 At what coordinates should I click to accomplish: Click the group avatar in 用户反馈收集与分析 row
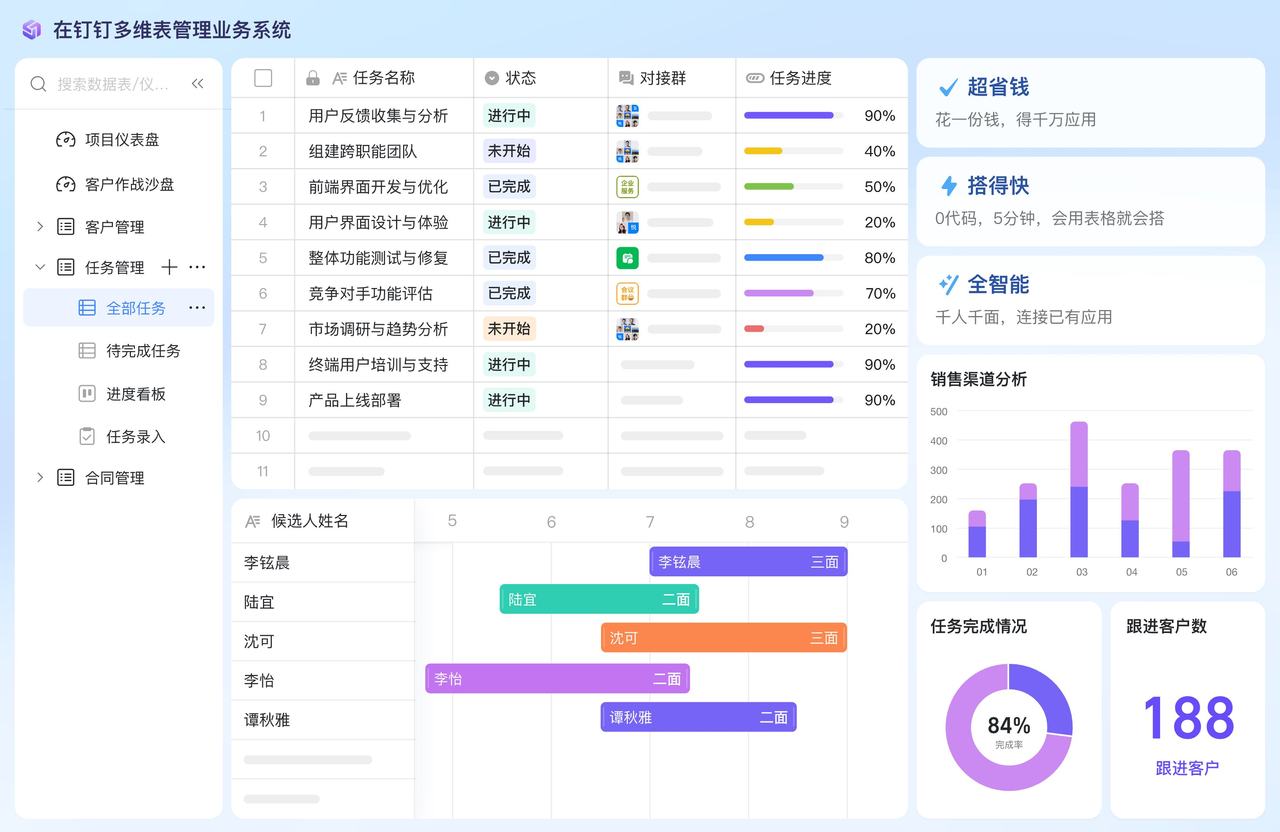[627, 116]
